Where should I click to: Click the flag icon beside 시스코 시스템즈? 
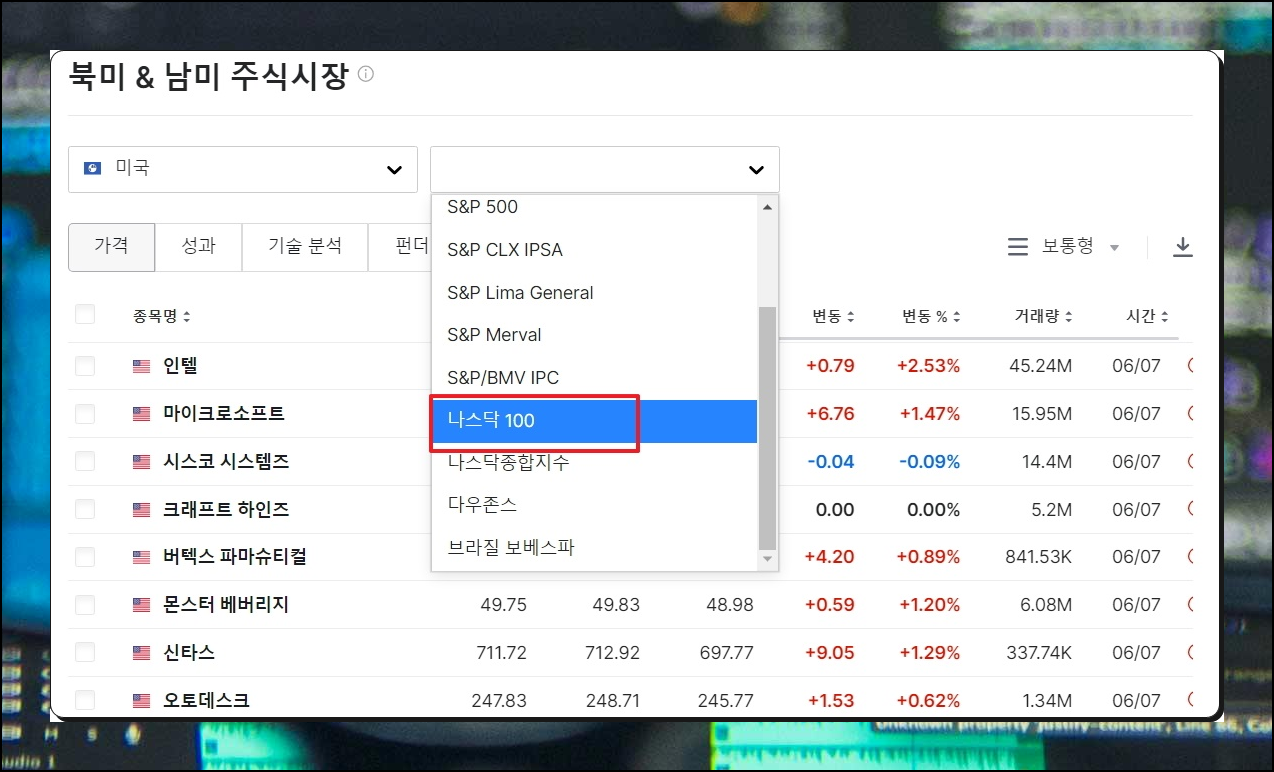click(142, 462)
